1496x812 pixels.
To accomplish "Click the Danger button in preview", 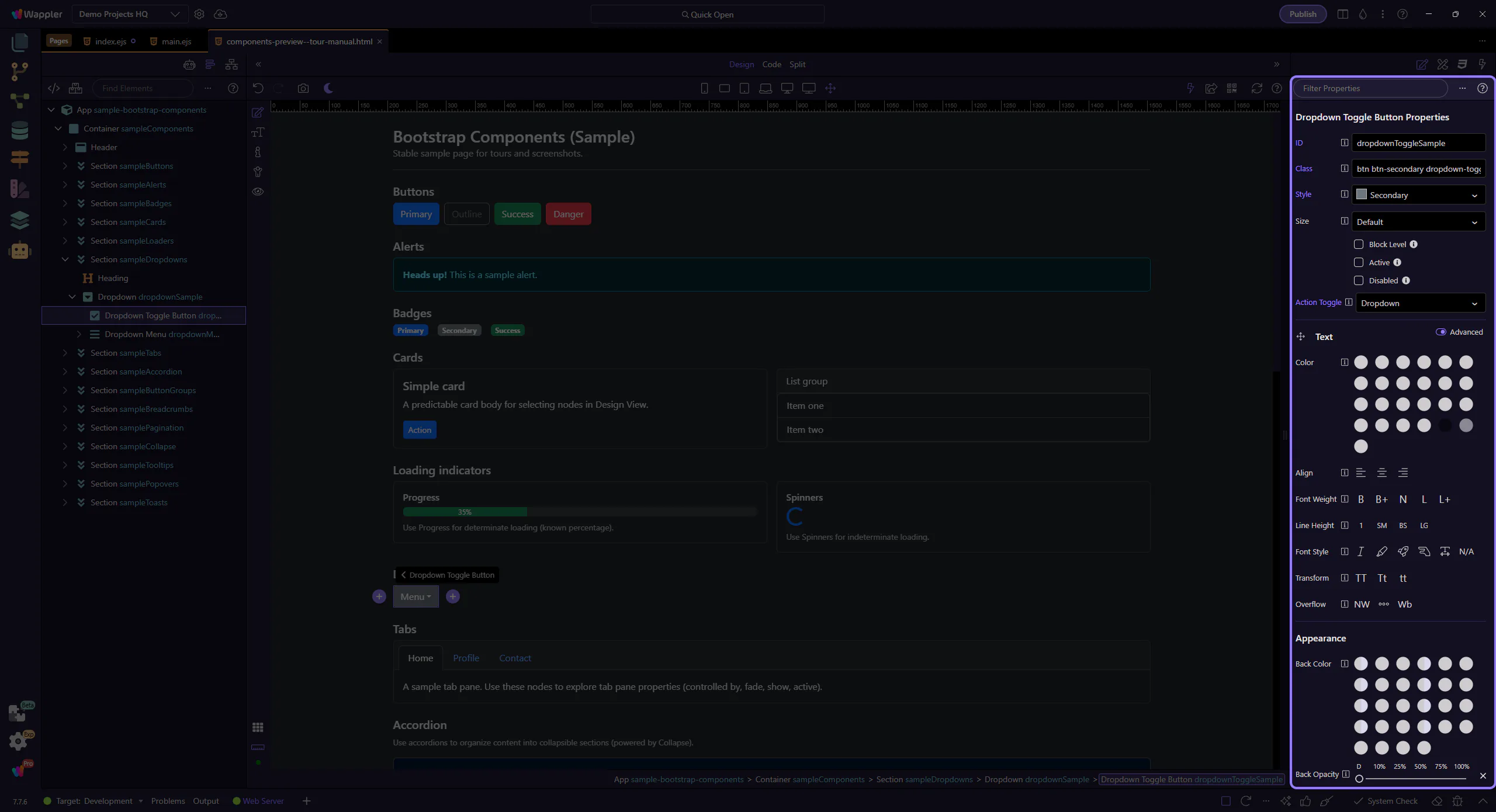I will (x=568, y=214).
